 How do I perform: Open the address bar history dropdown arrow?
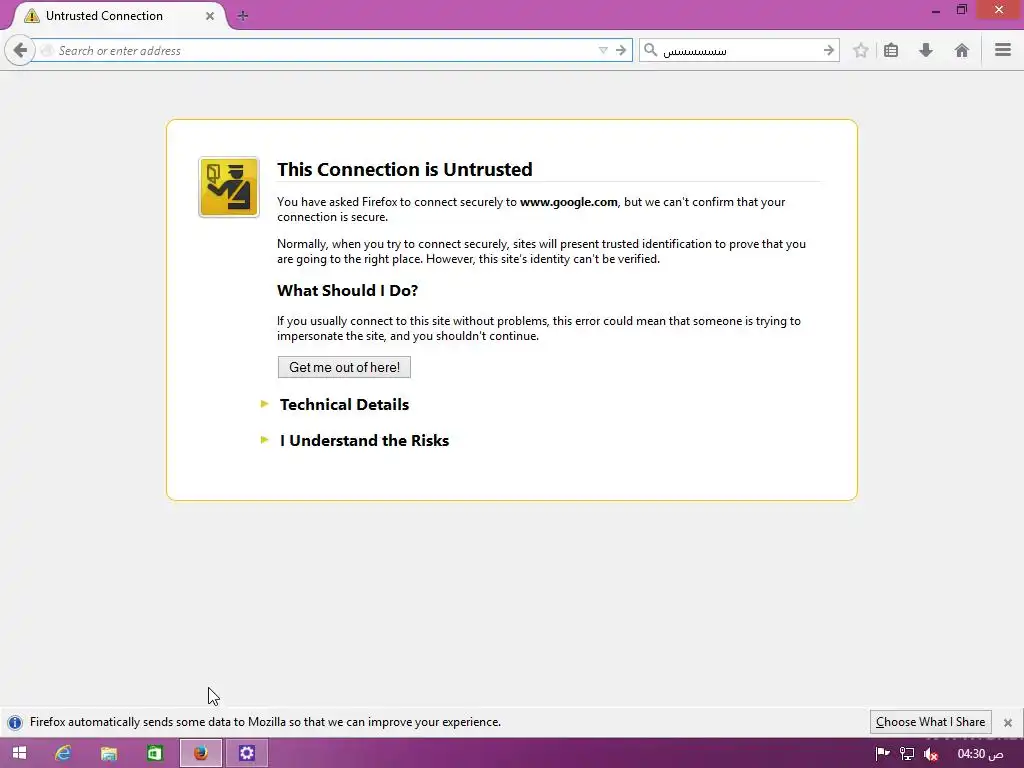coord(603,50)
